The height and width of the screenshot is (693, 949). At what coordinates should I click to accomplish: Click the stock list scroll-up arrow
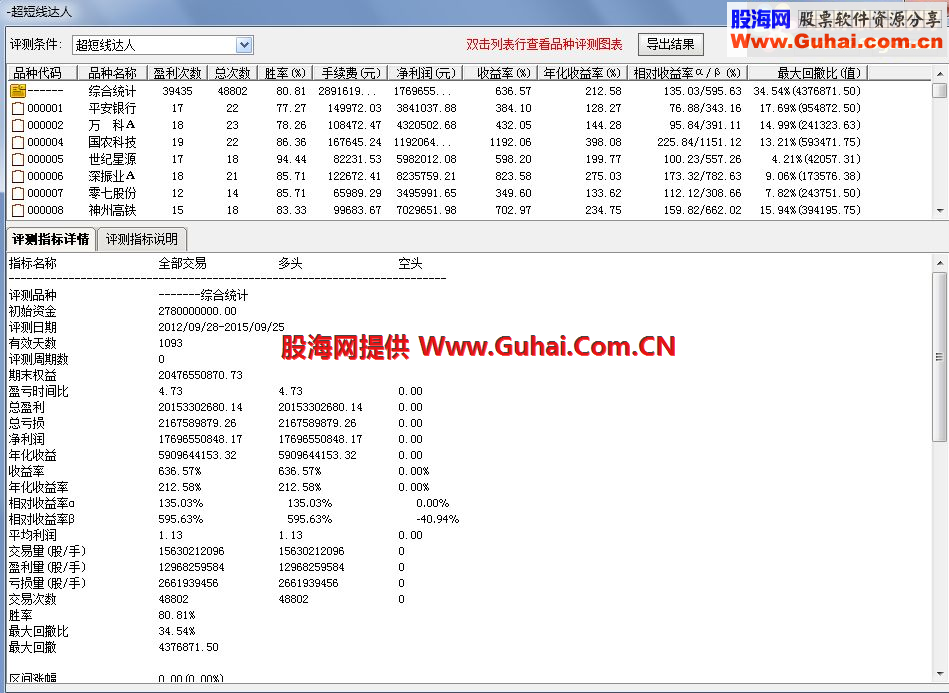tap(939, 73)
